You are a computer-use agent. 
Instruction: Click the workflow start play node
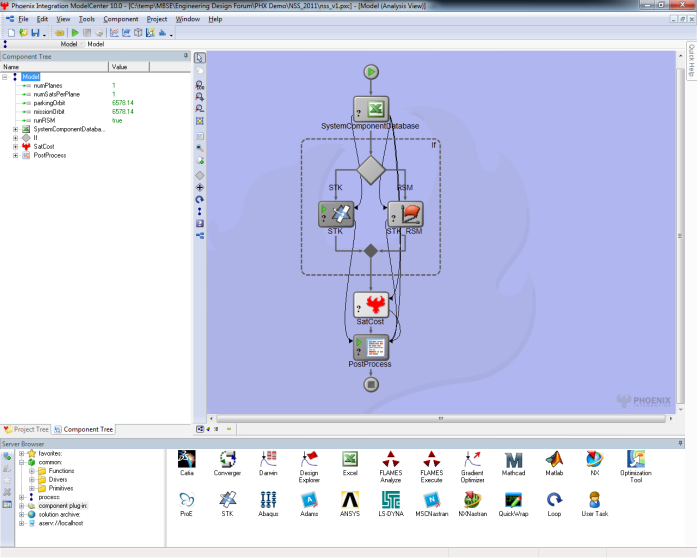371,72
